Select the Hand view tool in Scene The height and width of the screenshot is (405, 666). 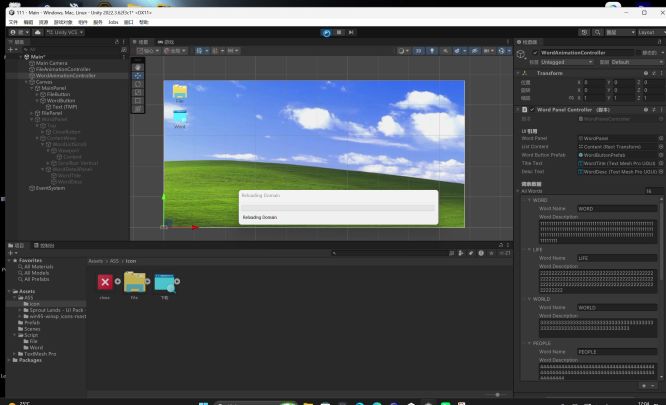[138, 68]
